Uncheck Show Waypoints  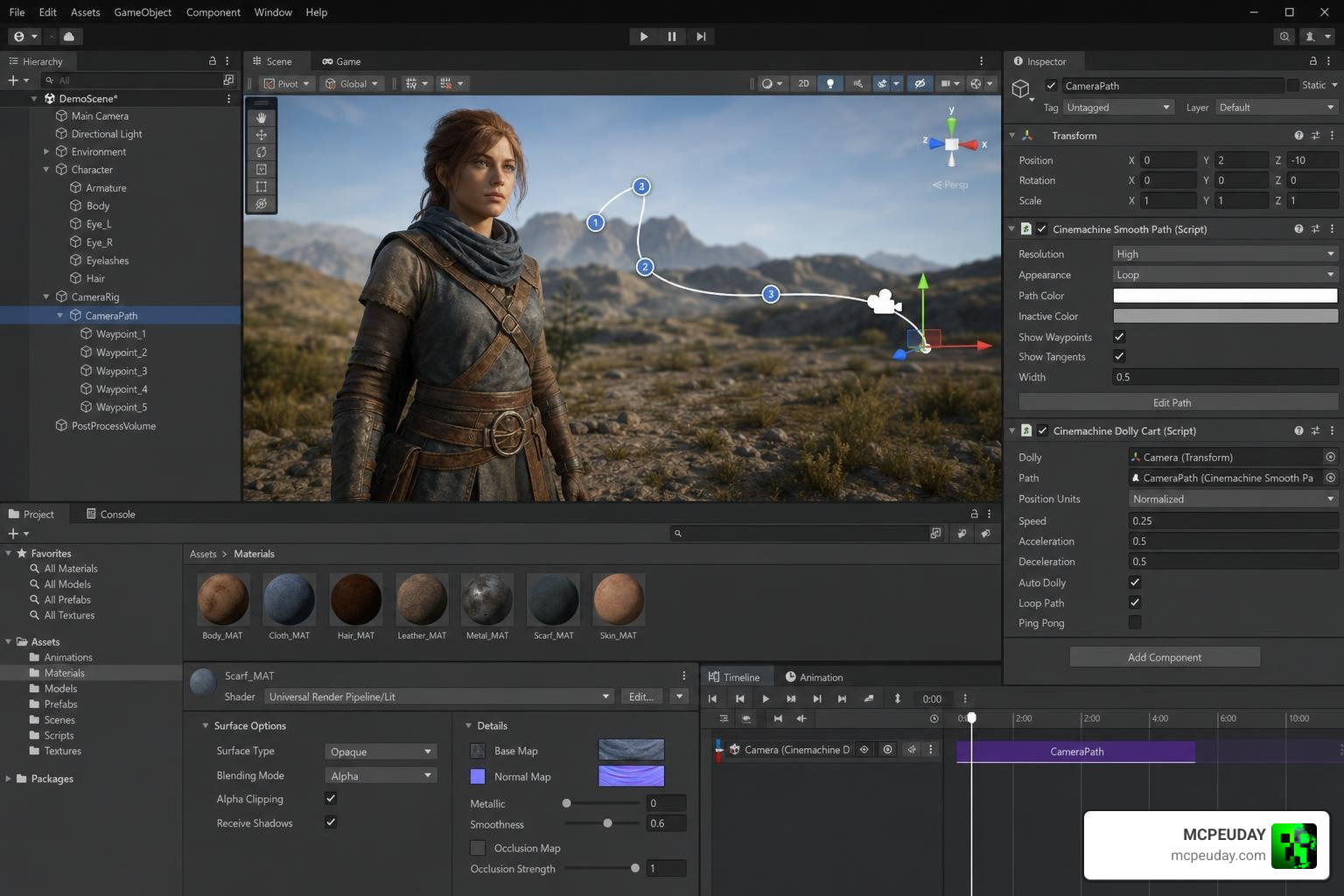coord(1119,337)
